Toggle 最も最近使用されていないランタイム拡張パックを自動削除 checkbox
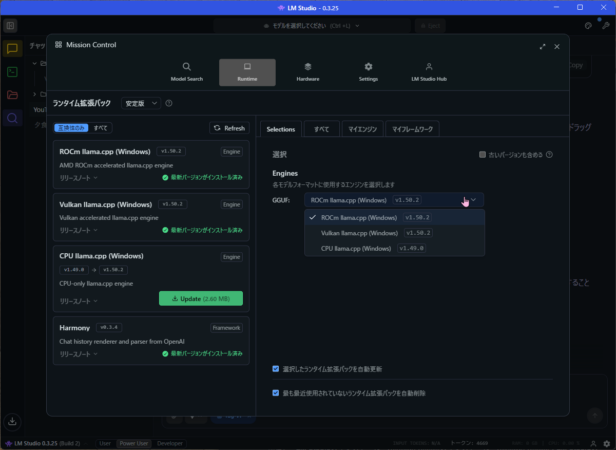Image resolution: width=616 pixels, height=450 pixels. (276, 393)
